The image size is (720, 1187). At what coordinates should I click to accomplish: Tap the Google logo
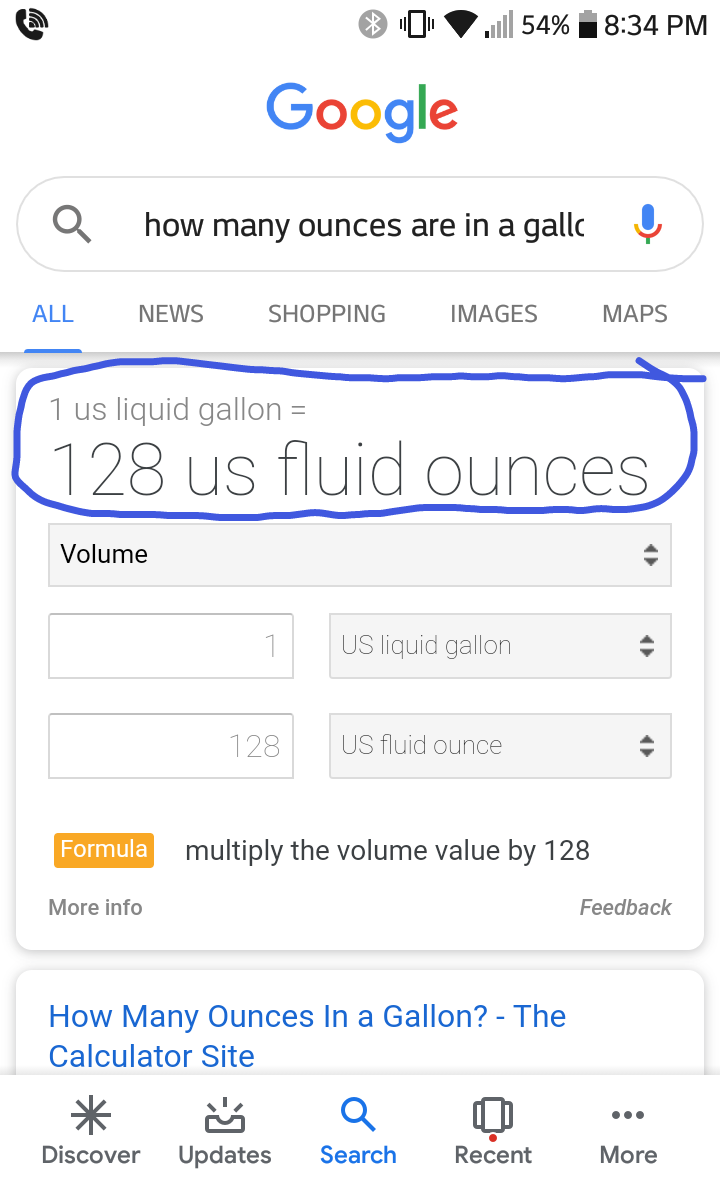[x=362, y=112]
